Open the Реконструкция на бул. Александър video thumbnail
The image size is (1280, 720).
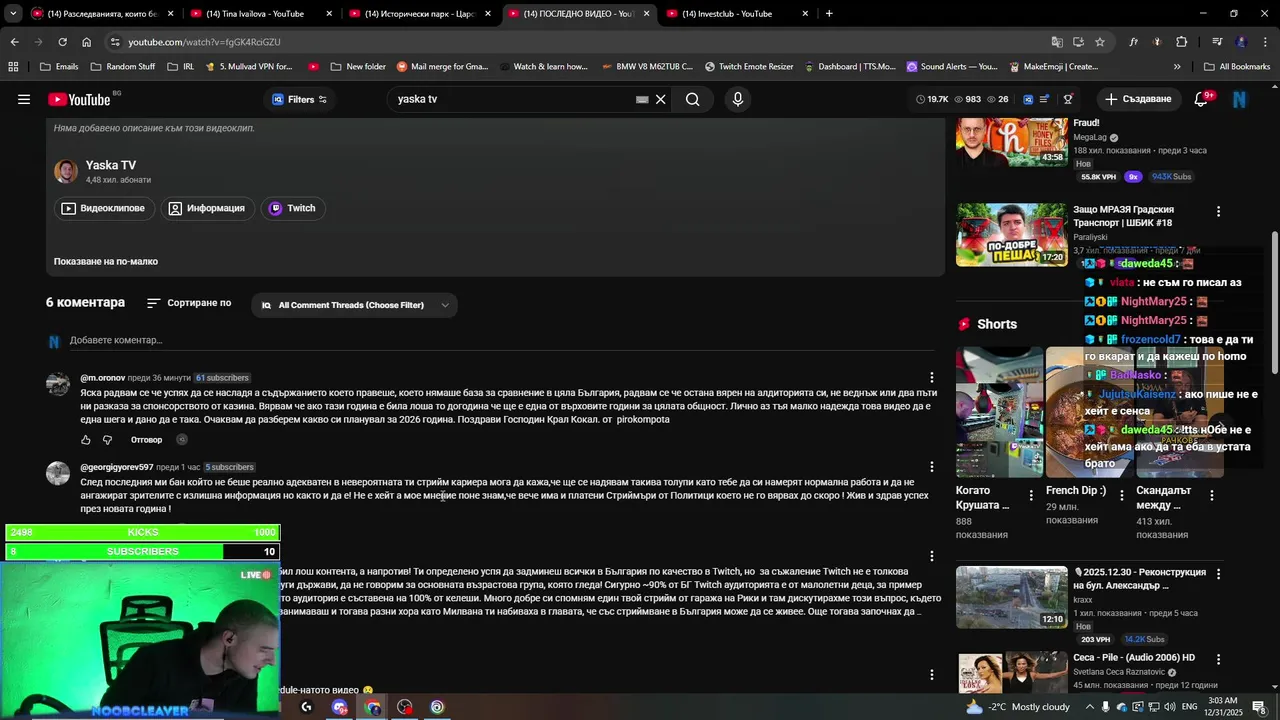[x=1011, y=597]
